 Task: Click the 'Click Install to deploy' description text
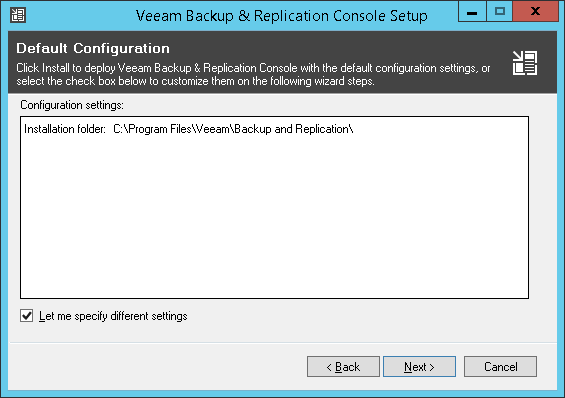(x=253, y=68)
